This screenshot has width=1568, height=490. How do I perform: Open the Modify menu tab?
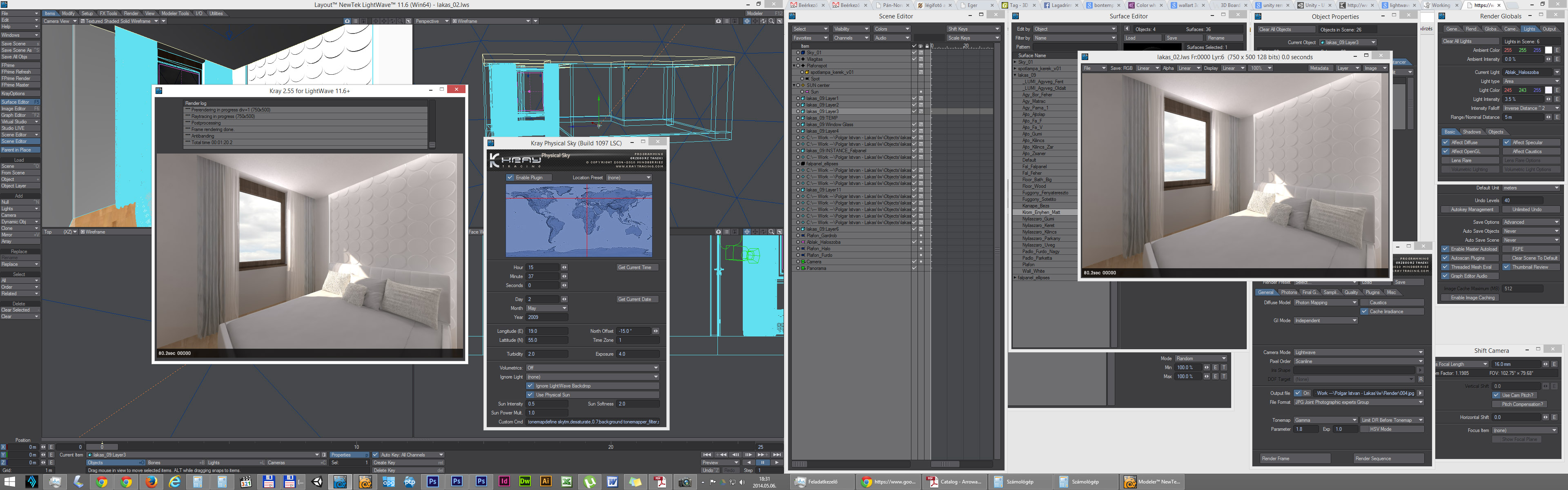coord(68,13)
